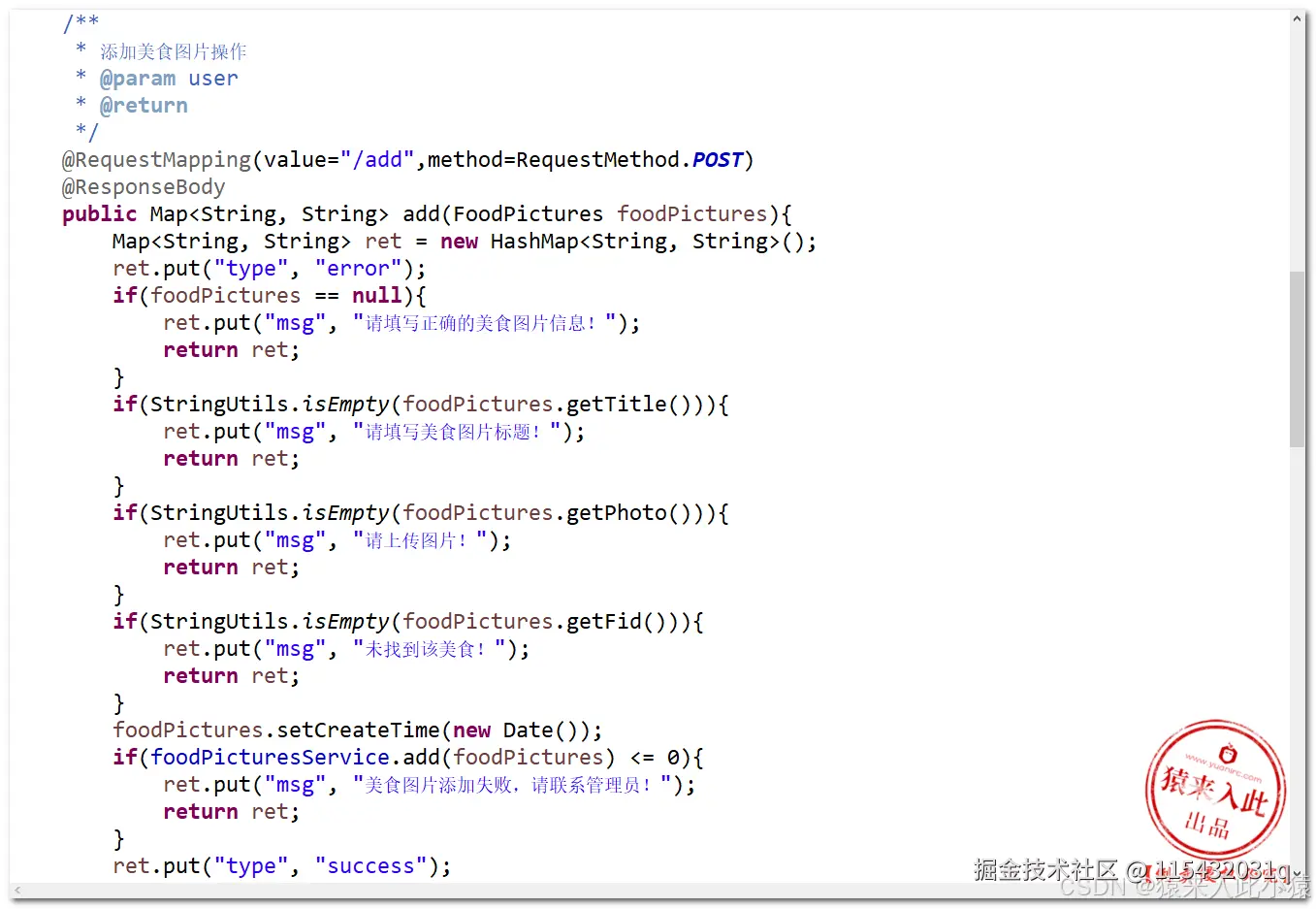Viewport: 1316px width, 909px height.
Task: Click the getPhoto() call
Action: pyautogui.click(x=629, y=513)
